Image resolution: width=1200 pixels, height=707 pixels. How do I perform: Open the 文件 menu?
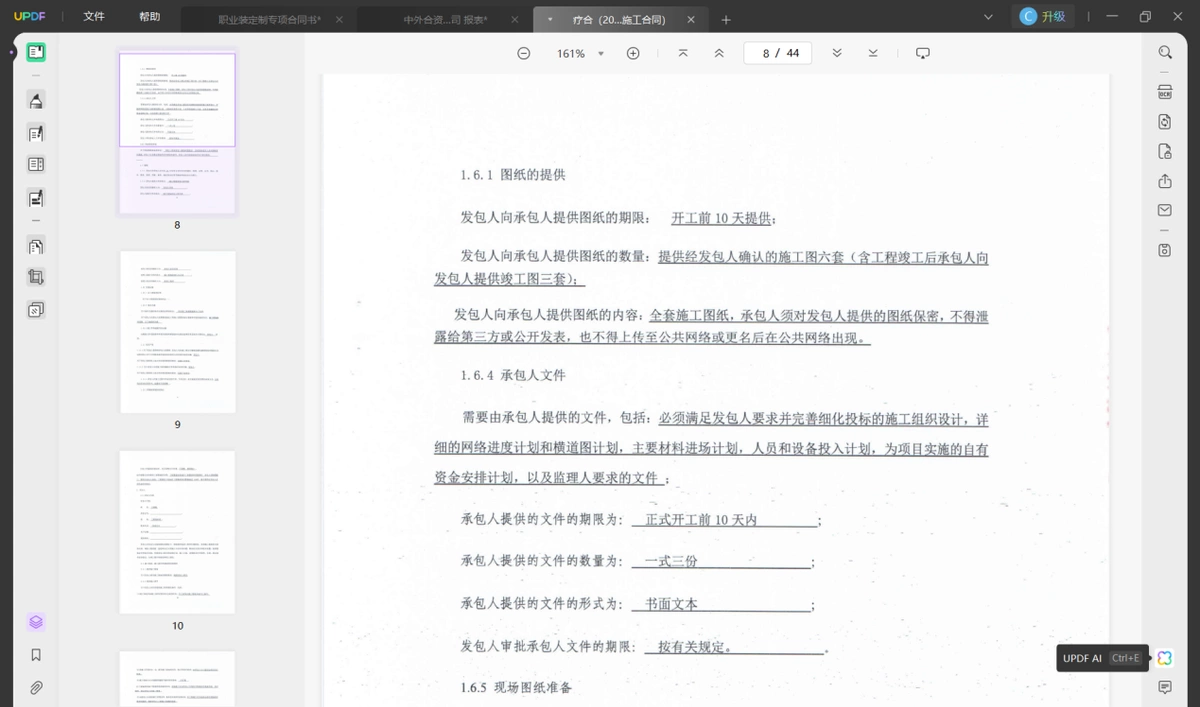[x=94, y=17]
